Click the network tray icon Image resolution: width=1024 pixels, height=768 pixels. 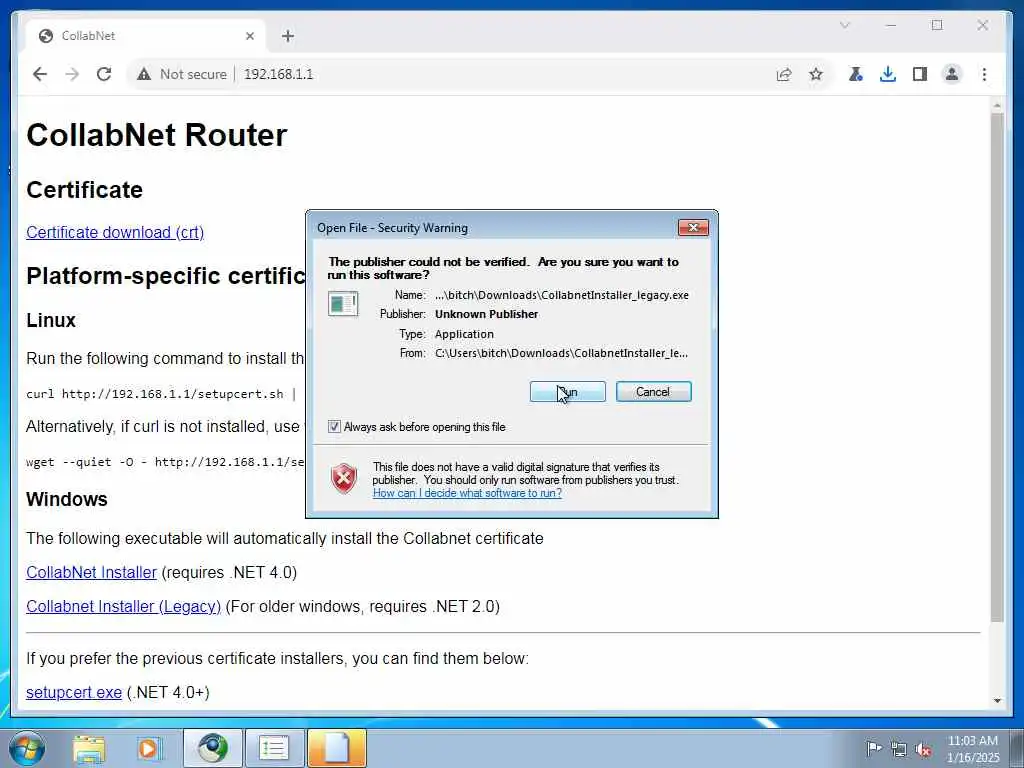pos(899,749)
